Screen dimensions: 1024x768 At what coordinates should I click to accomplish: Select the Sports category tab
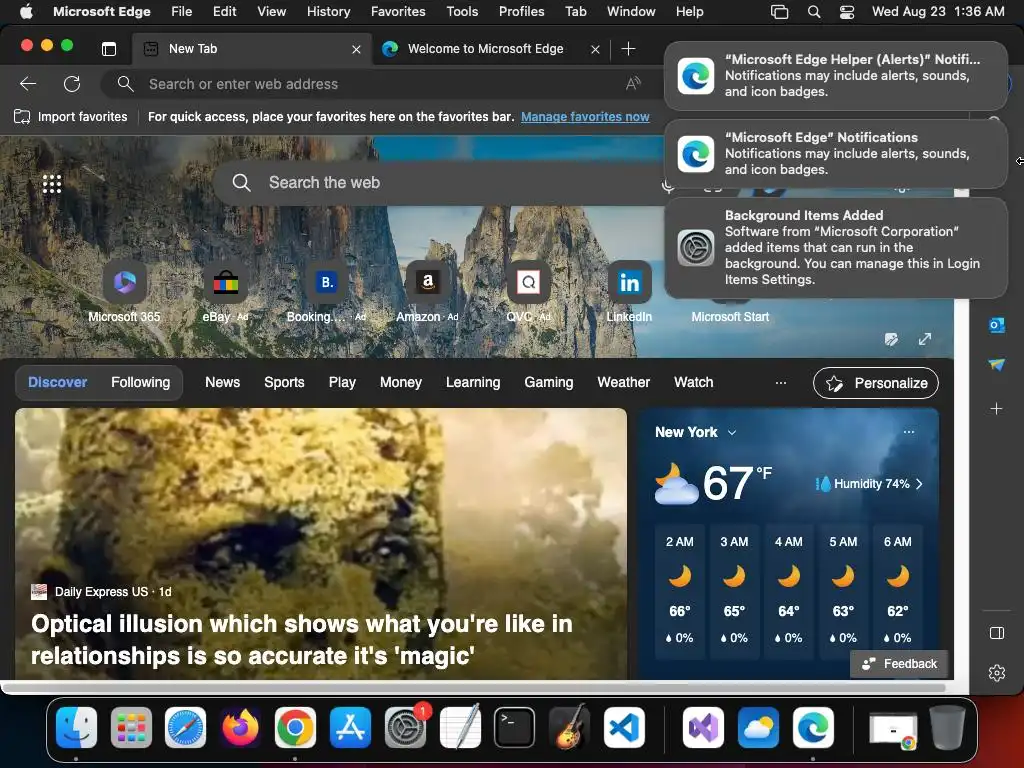pos(284,383)
